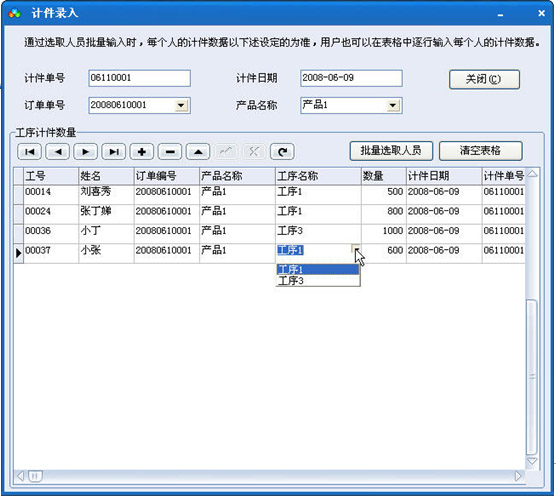Click the 清空表格 button
Screen dimensions: 556x497
(x=480, y=151)
